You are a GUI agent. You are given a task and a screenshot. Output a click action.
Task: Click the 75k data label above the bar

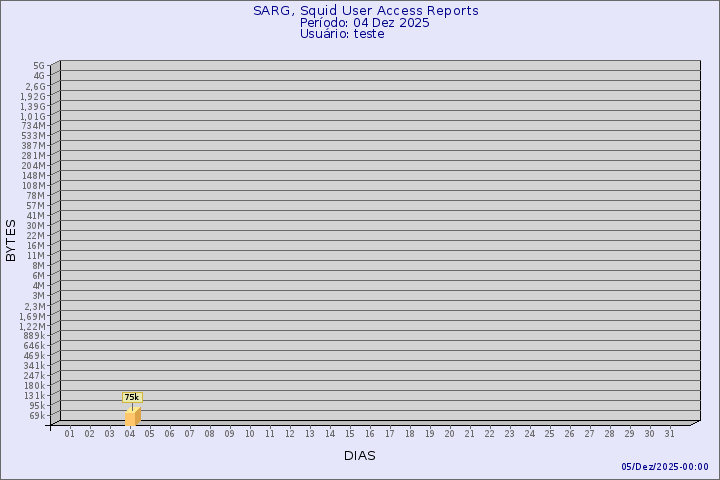pos(132,397)
